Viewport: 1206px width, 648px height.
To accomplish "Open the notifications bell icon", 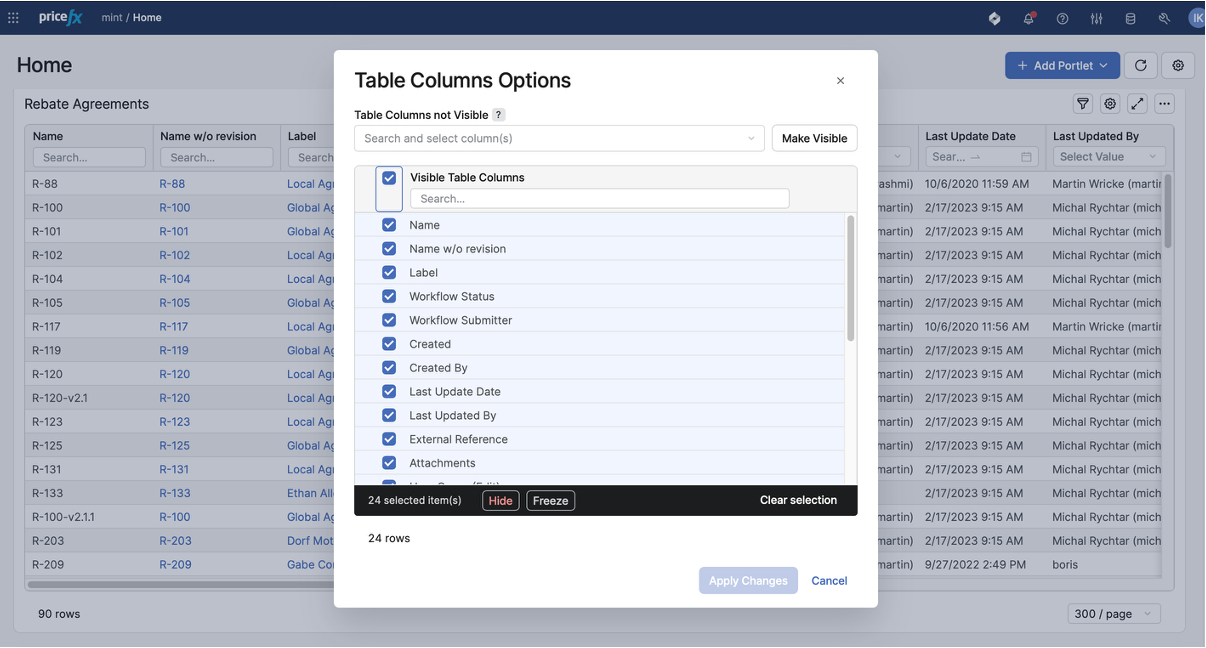I will [1028, 18].
